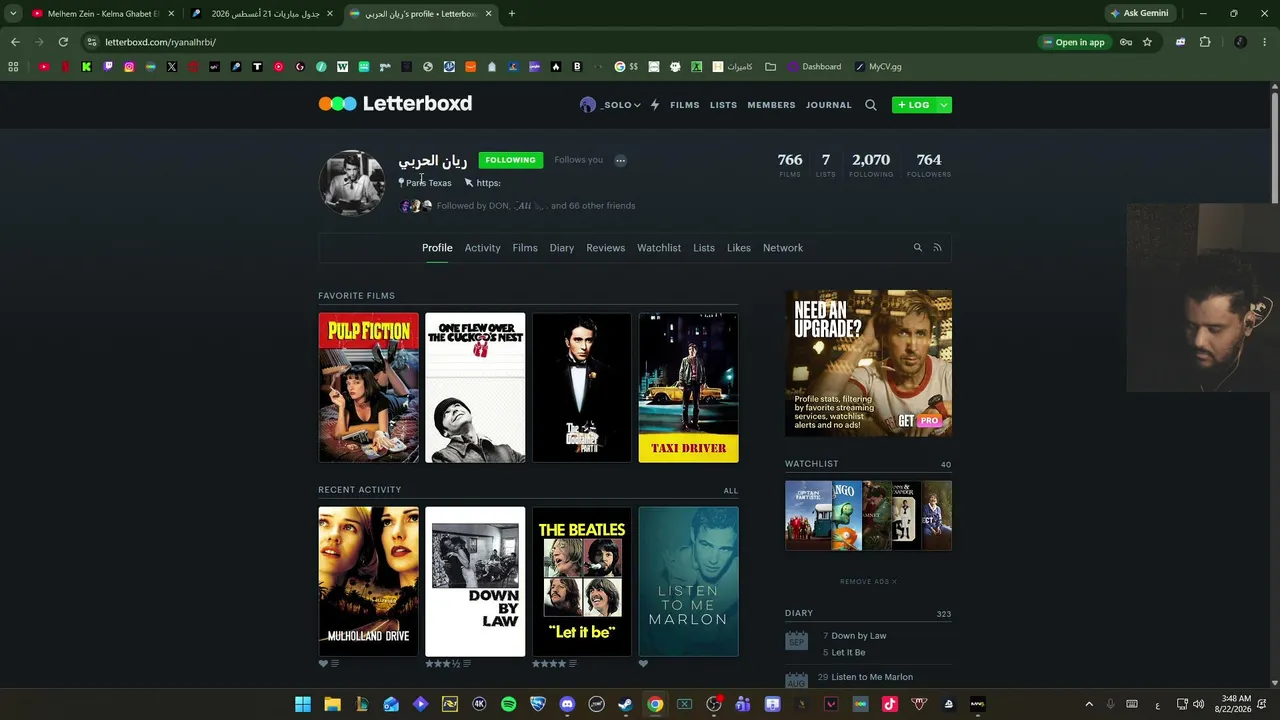Open the Members menu in header
This screenshot has height=720, width=1280.
772,105
